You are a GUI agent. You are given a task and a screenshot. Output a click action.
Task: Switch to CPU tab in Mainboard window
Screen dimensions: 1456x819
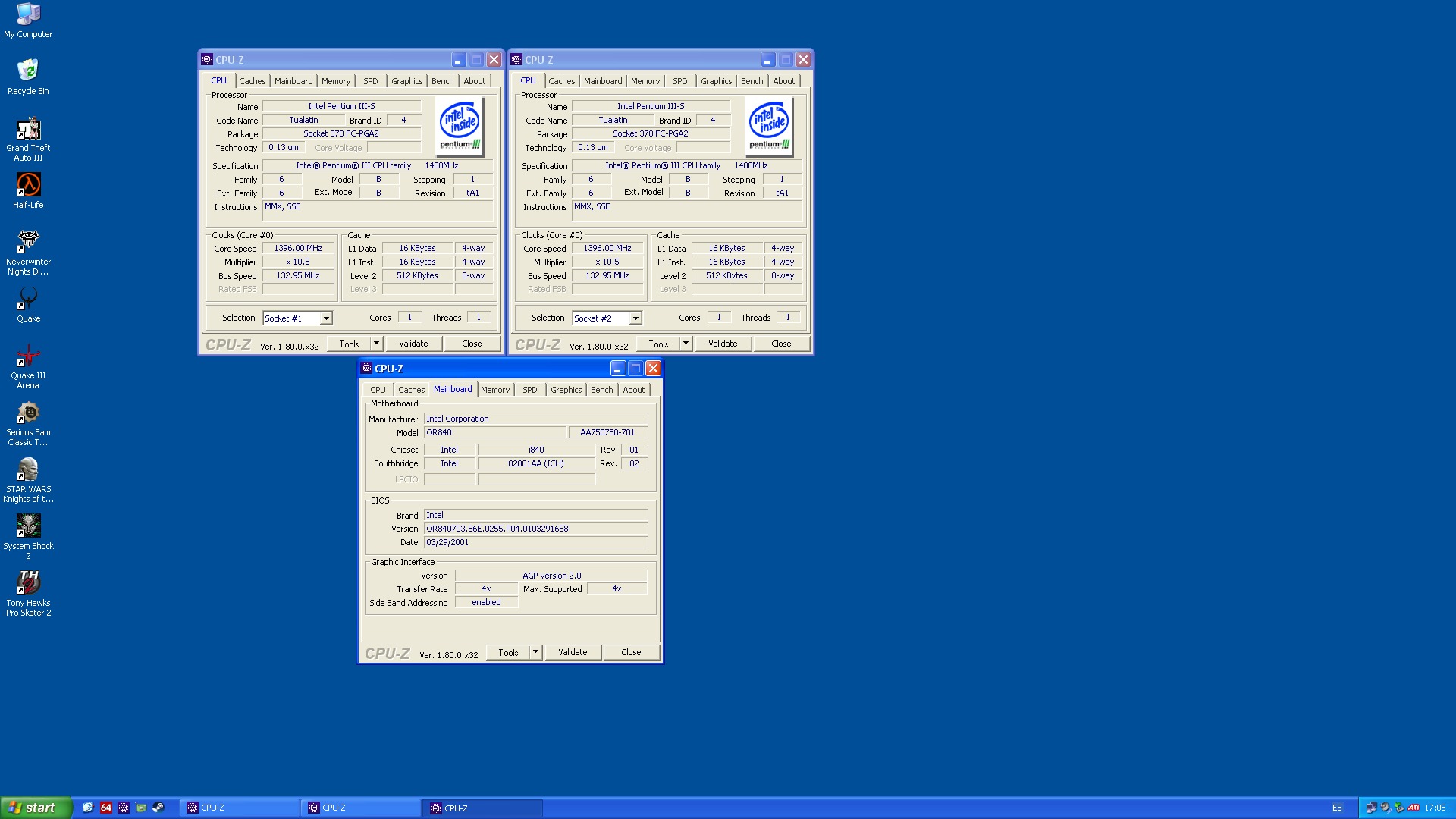click(378, 390)
